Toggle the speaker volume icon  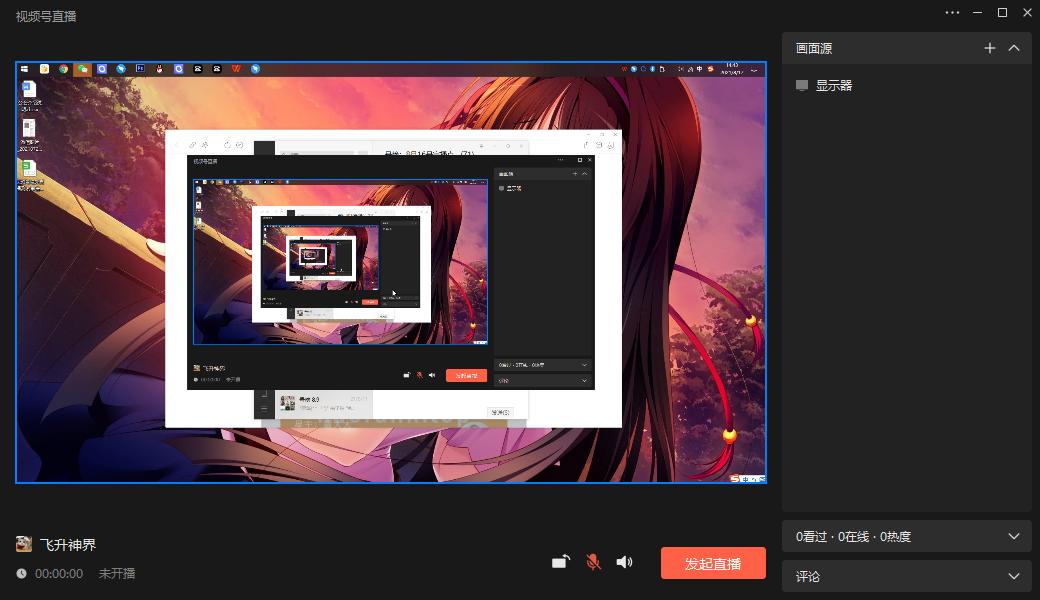point(624,562)
